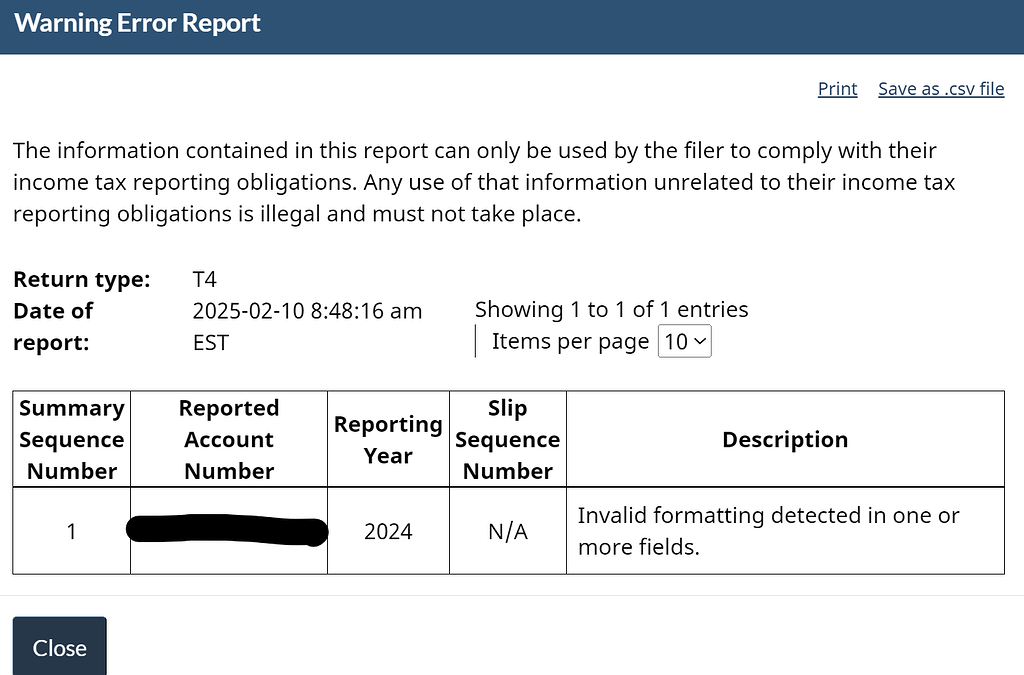This screenshot has width=1024, height=675.
Task: Close the Warning Error Report dialog
Action: pyautogui.click(x=59, y=646)
